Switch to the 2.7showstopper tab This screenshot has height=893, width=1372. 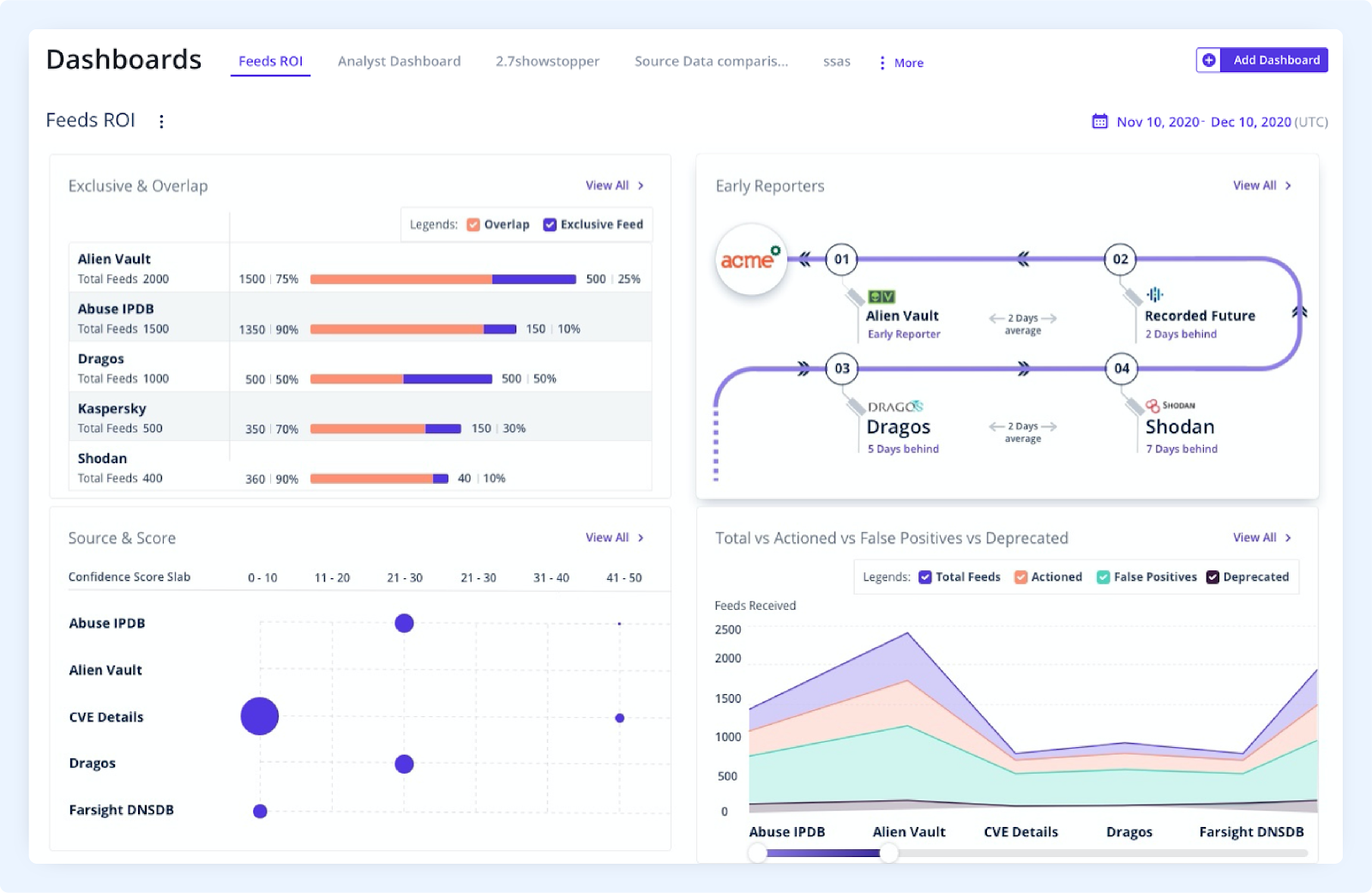point(547,61)
